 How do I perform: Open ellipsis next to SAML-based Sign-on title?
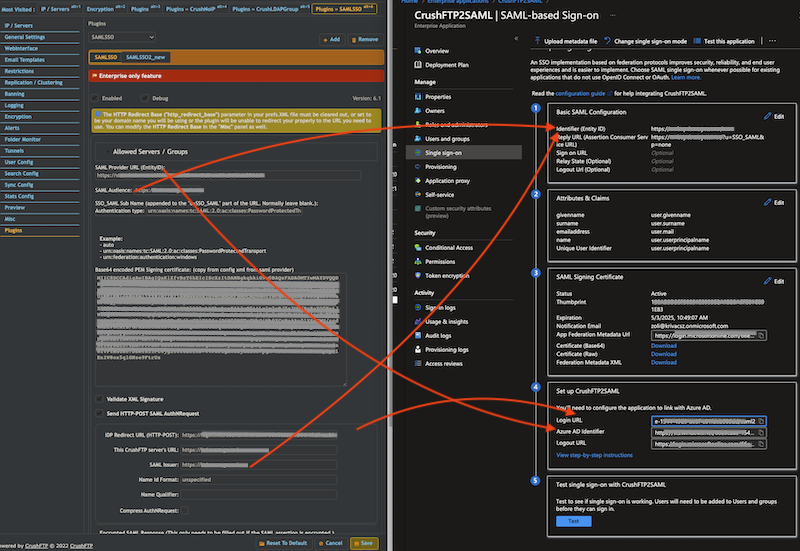(x=612, y=15)
